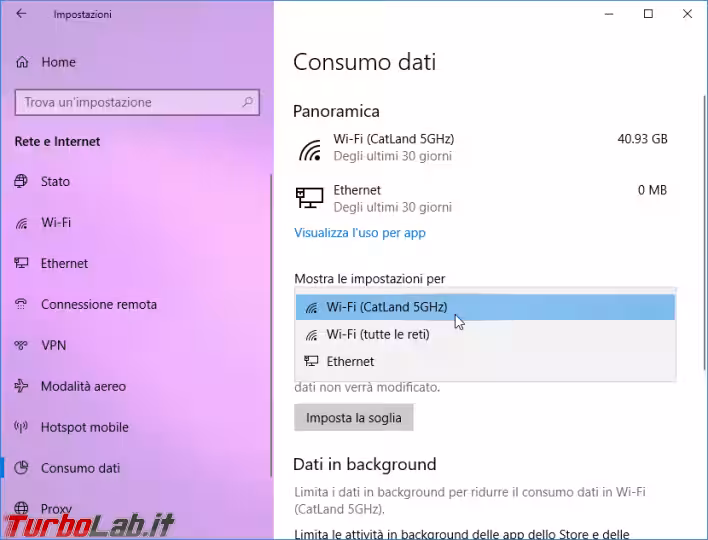This screenshot has width=708, height=540.
Task: Open the Proxy sidebar entry
Action: coord(56,509)
